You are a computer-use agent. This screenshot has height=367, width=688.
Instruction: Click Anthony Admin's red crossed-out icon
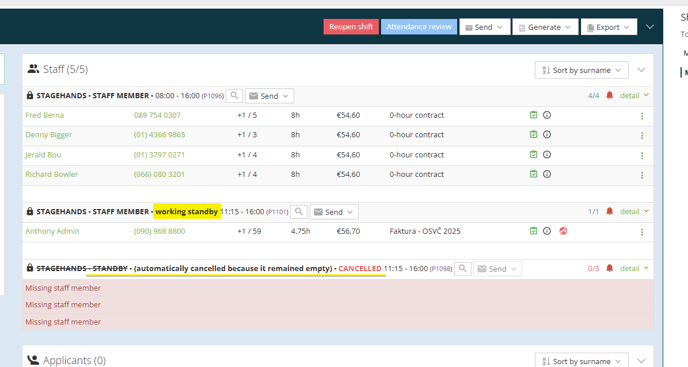pos(563,230)
